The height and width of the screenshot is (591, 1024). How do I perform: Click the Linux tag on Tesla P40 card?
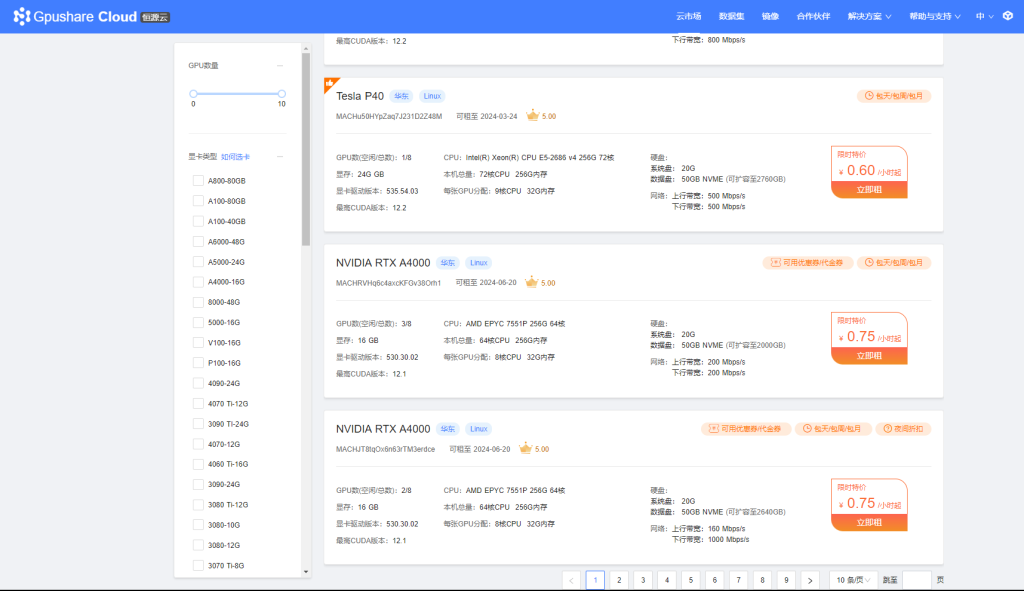(x=432, y=96)
